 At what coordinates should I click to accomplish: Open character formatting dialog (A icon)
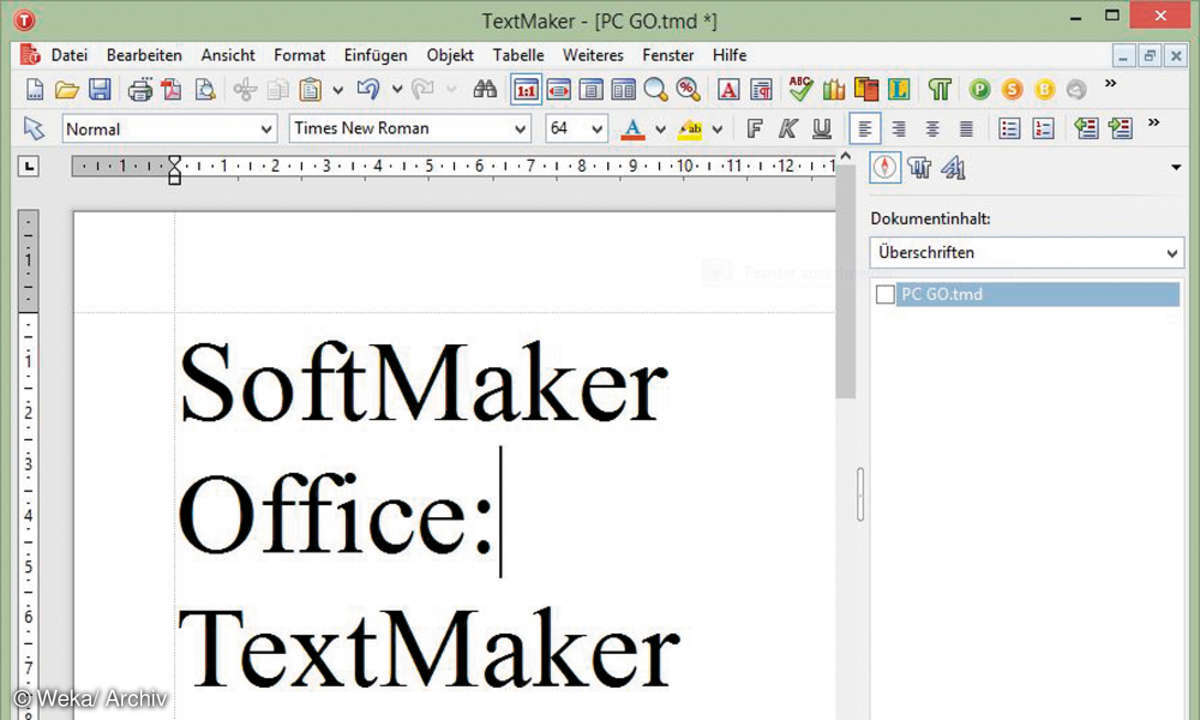(x=729, y=90)
